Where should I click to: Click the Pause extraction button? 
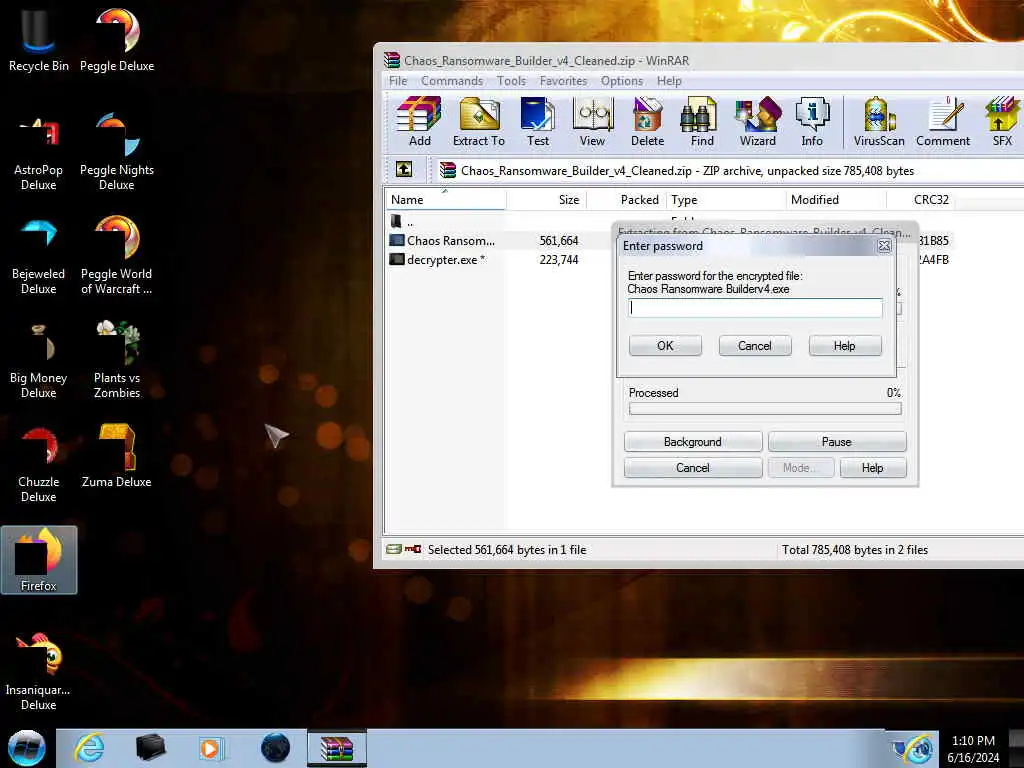(837, 441)
